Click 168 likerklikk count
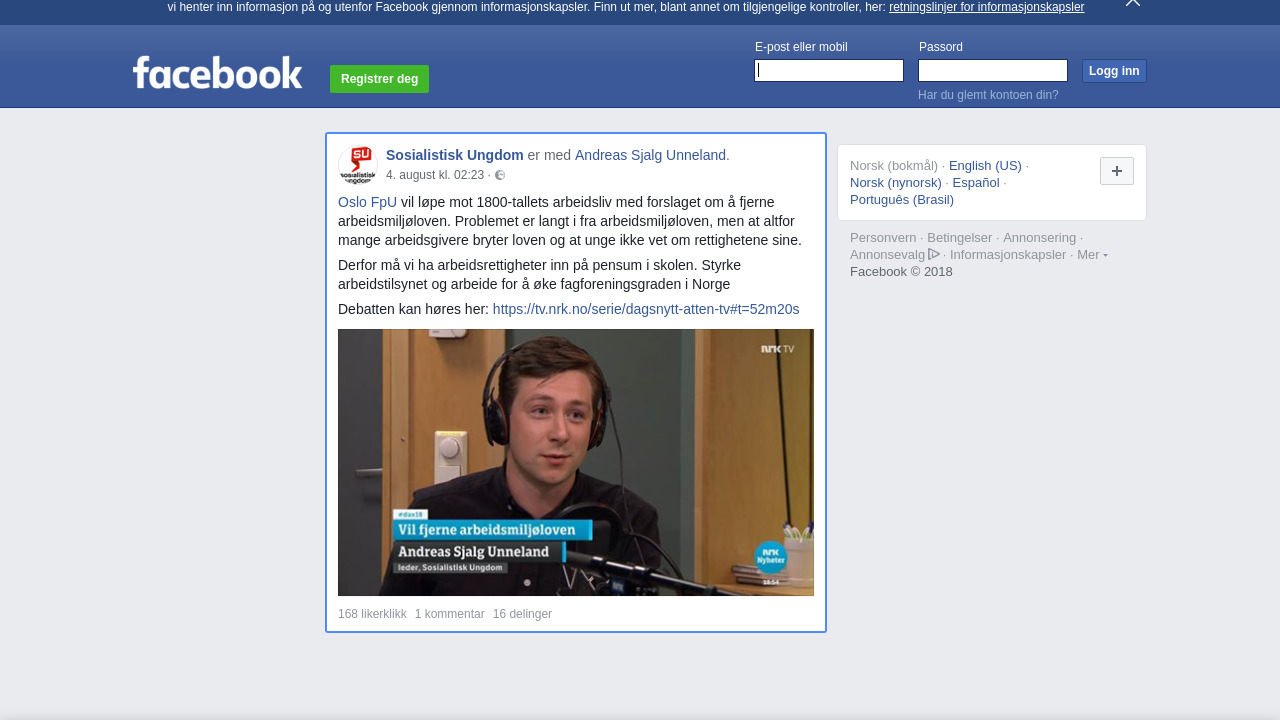Image resolution: width=1280 pixels, height=720 pixels. click(x=372, y=614)
